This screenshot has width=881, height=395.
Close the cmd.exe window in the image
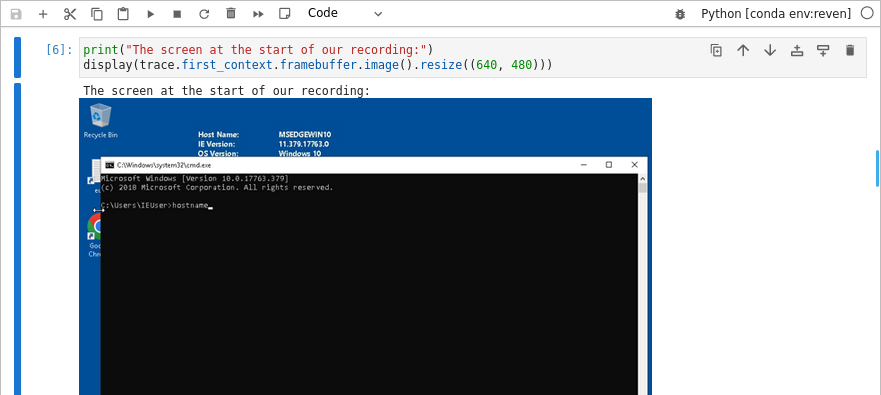pyautogui.click(x=634, y=165)
